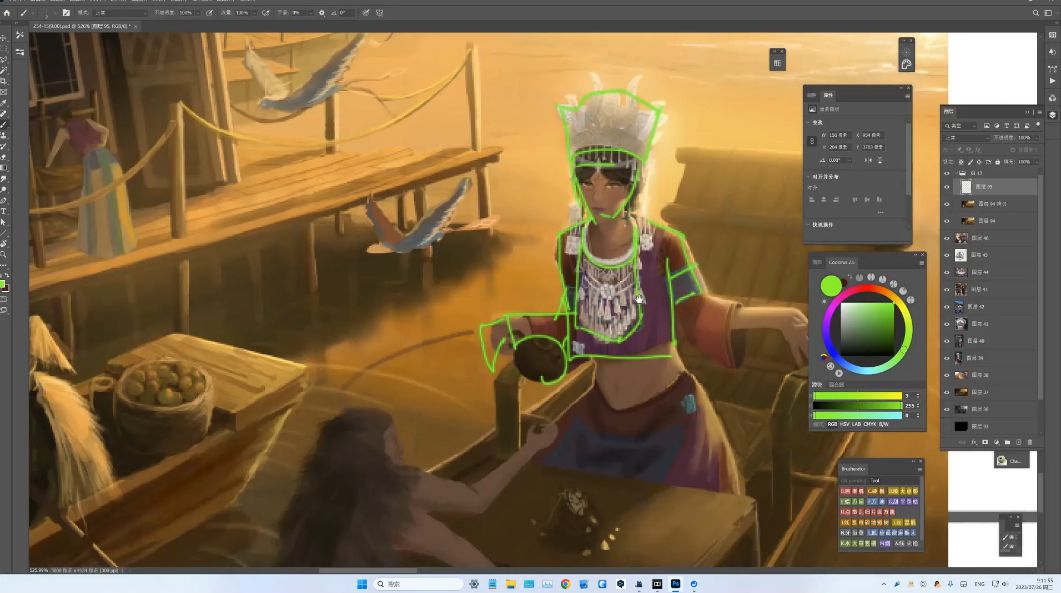Select the Type tool in the toolbar
1061x593 pixels.
tap(4, 211)
